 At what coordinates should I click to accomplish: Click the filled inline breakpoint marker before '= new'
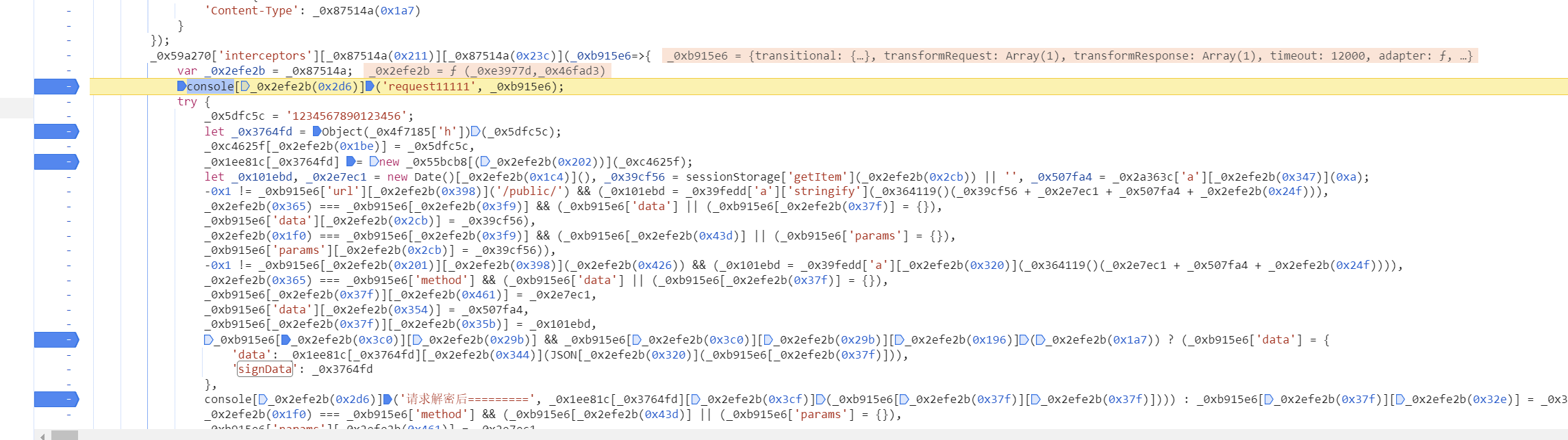351,161
